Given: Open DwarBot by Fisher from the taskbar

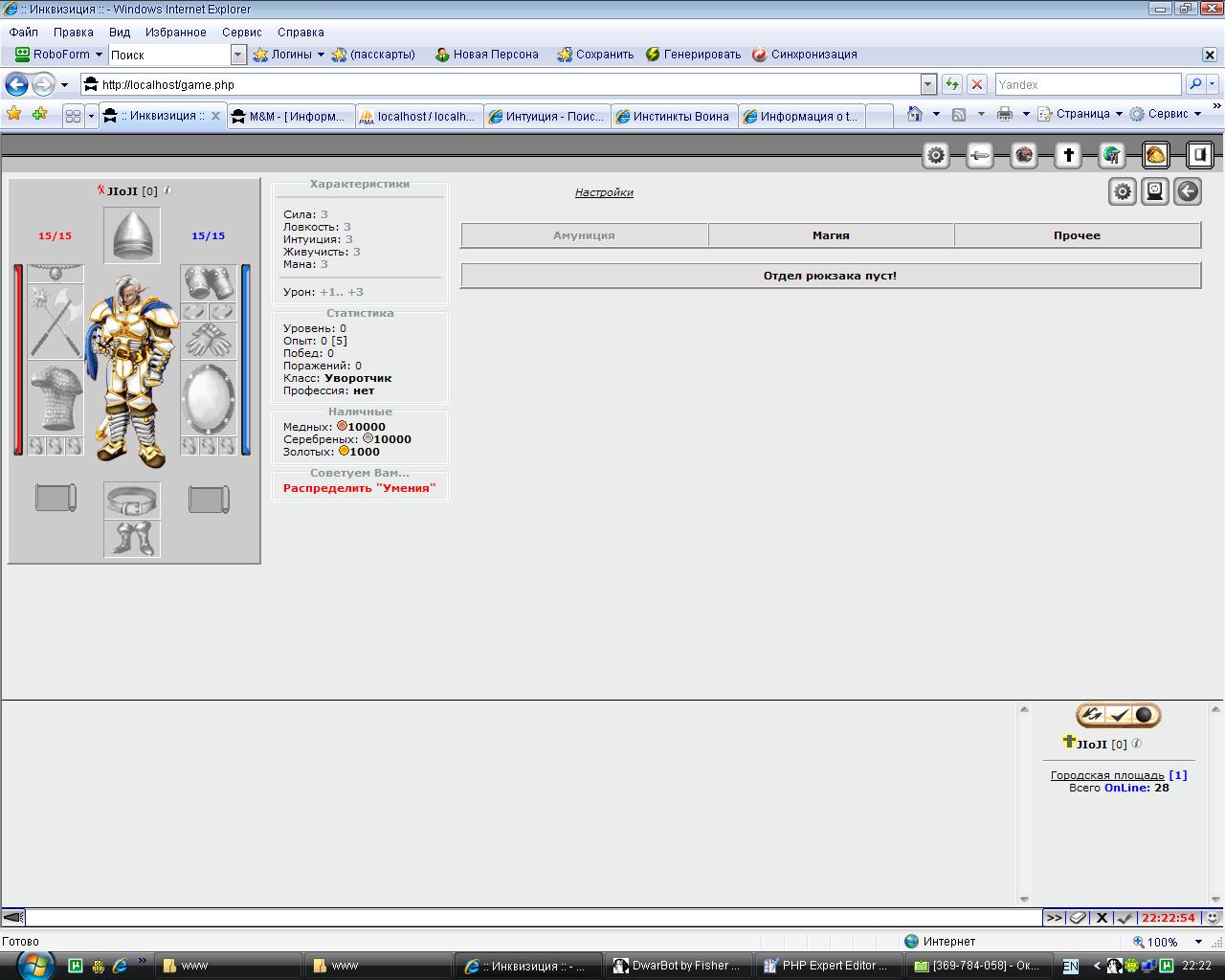Looking at the screenshot, I should (677, 966).
